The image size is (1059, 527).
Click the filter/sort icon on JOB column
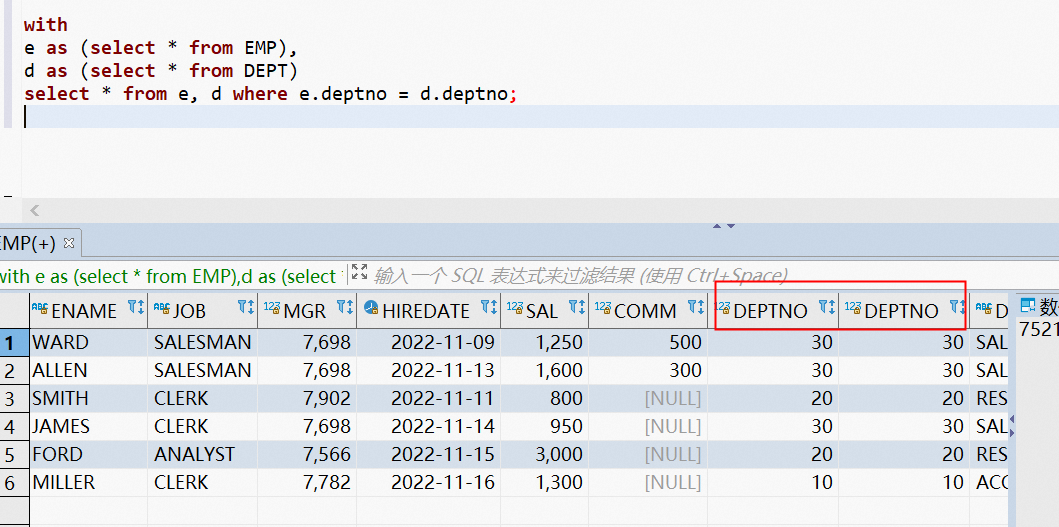pyautogui.click(x=246, y=309)
